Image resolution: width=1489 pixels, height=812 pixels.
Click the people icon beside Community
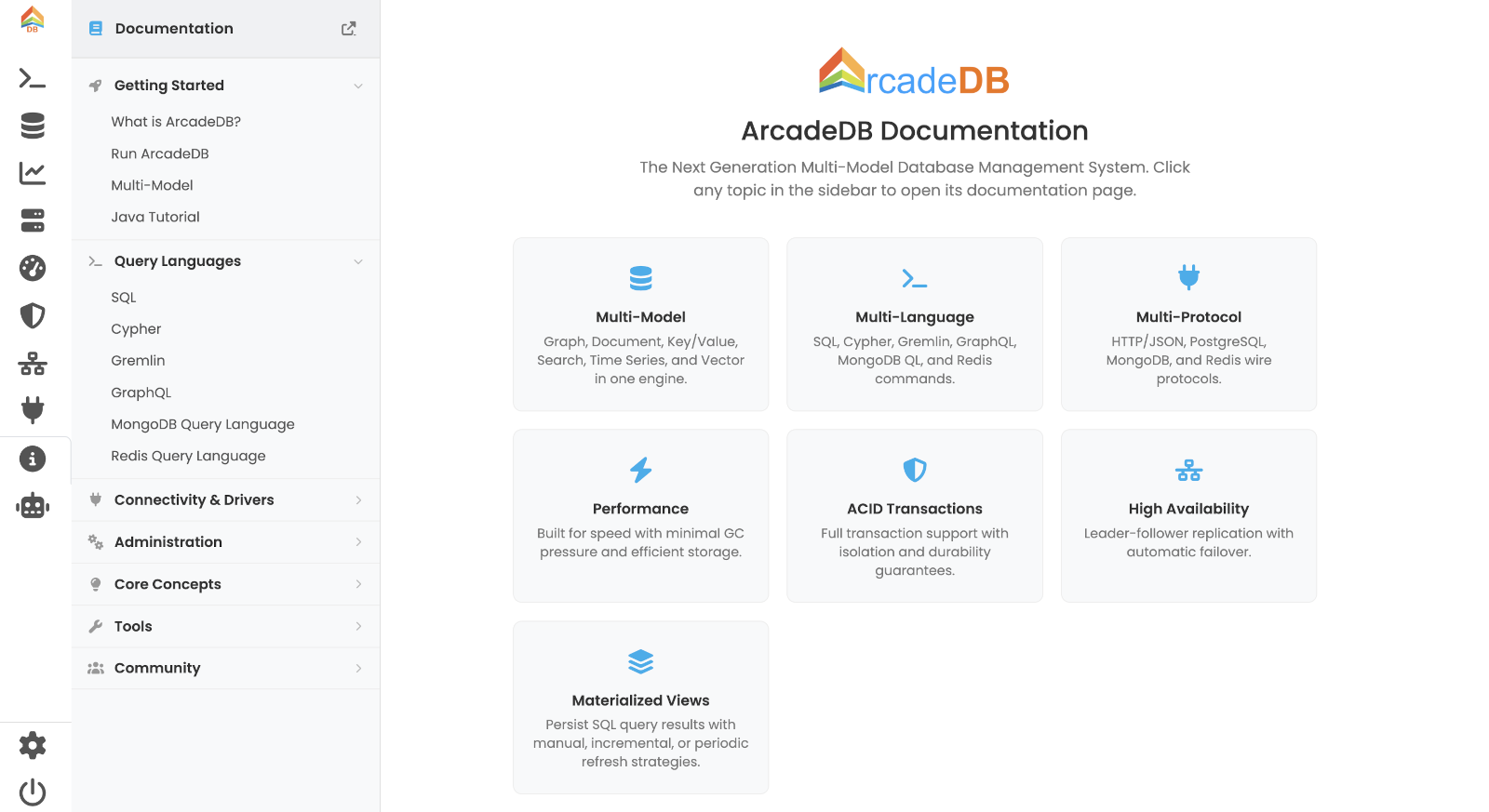pyautogui.click(x=95, y=669)
